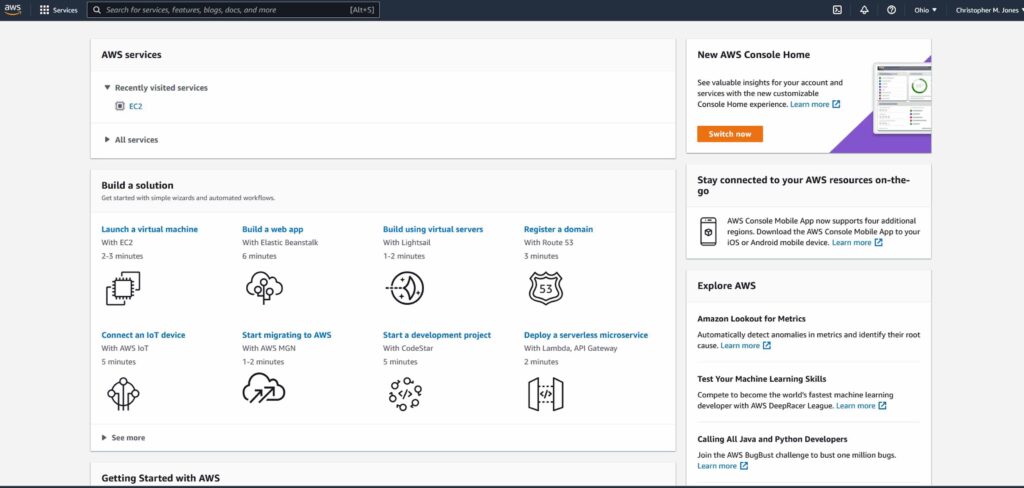Open Launch a virtual machine link
1024x488 pixels.
(x=150, y=229)
